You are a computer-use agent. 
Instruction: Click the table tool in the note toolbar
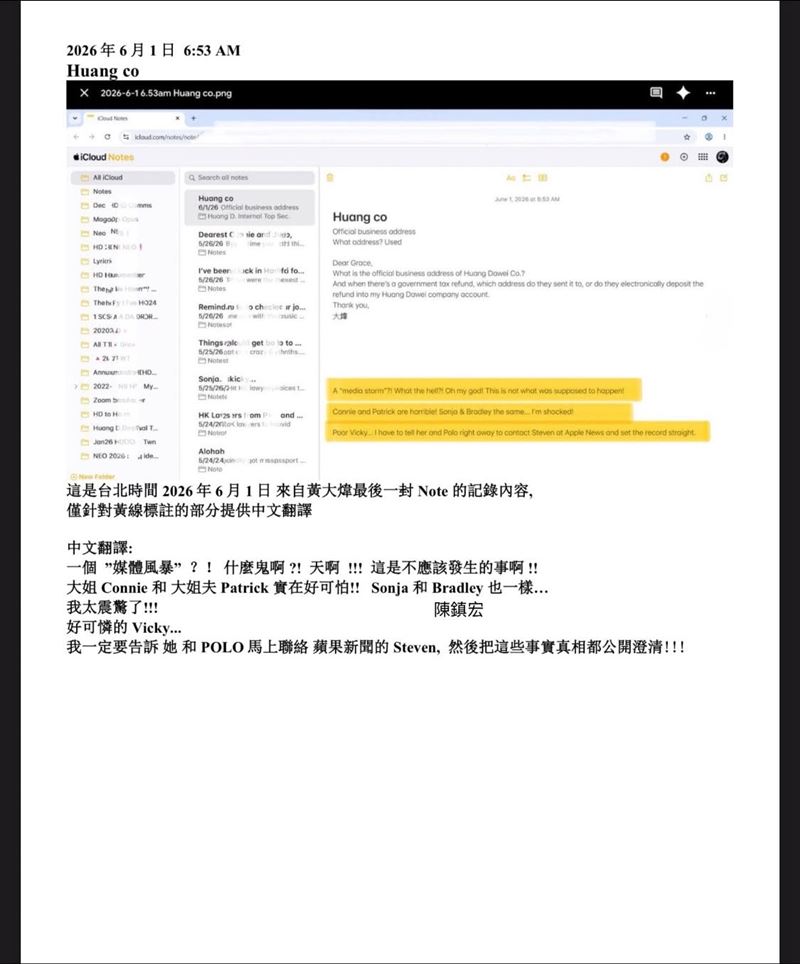pyautogui.click(x=543, y=178)
